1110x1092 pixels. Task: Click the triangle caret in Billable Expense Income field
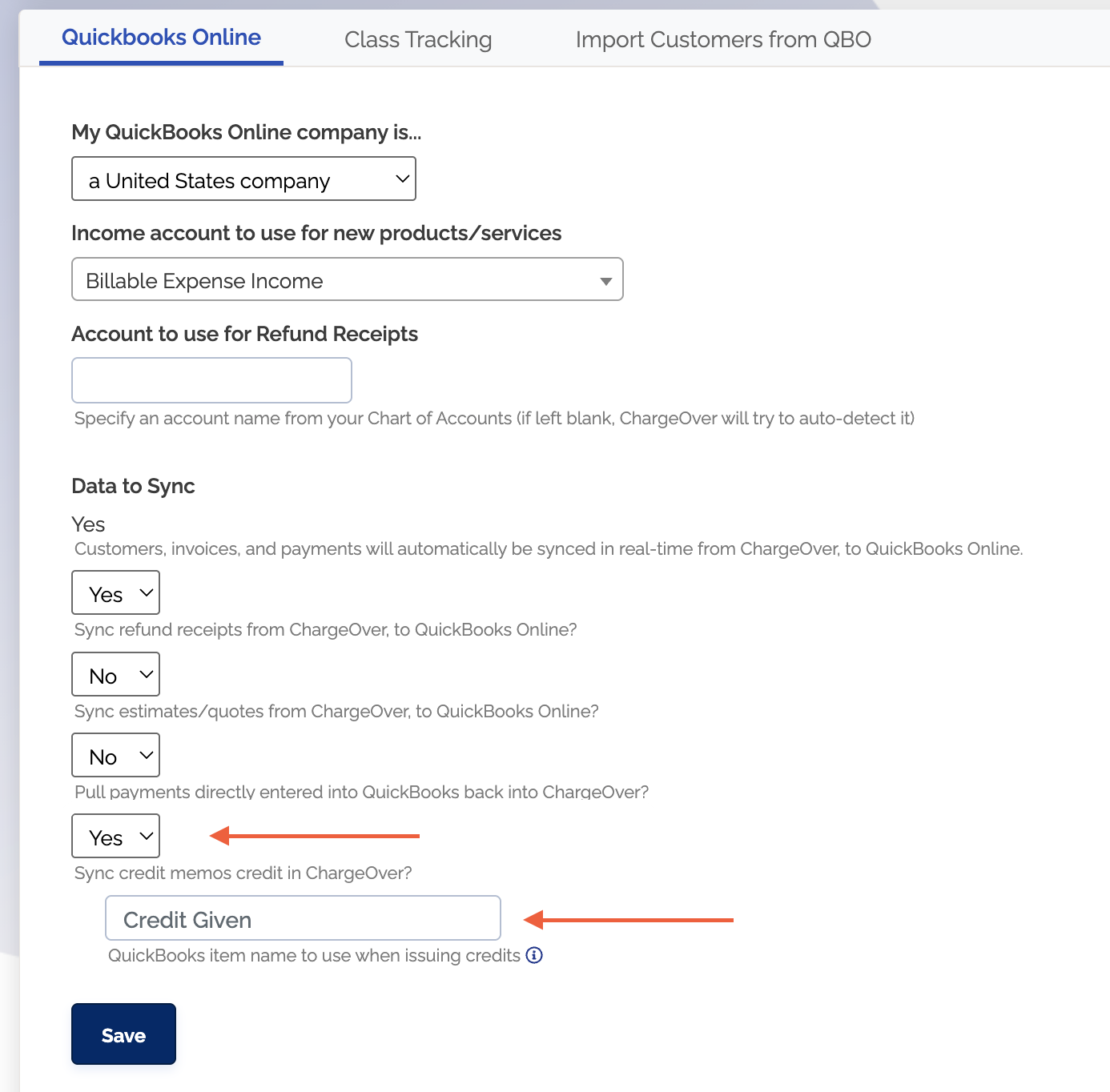pyautogui.click(x=605, y=281)
